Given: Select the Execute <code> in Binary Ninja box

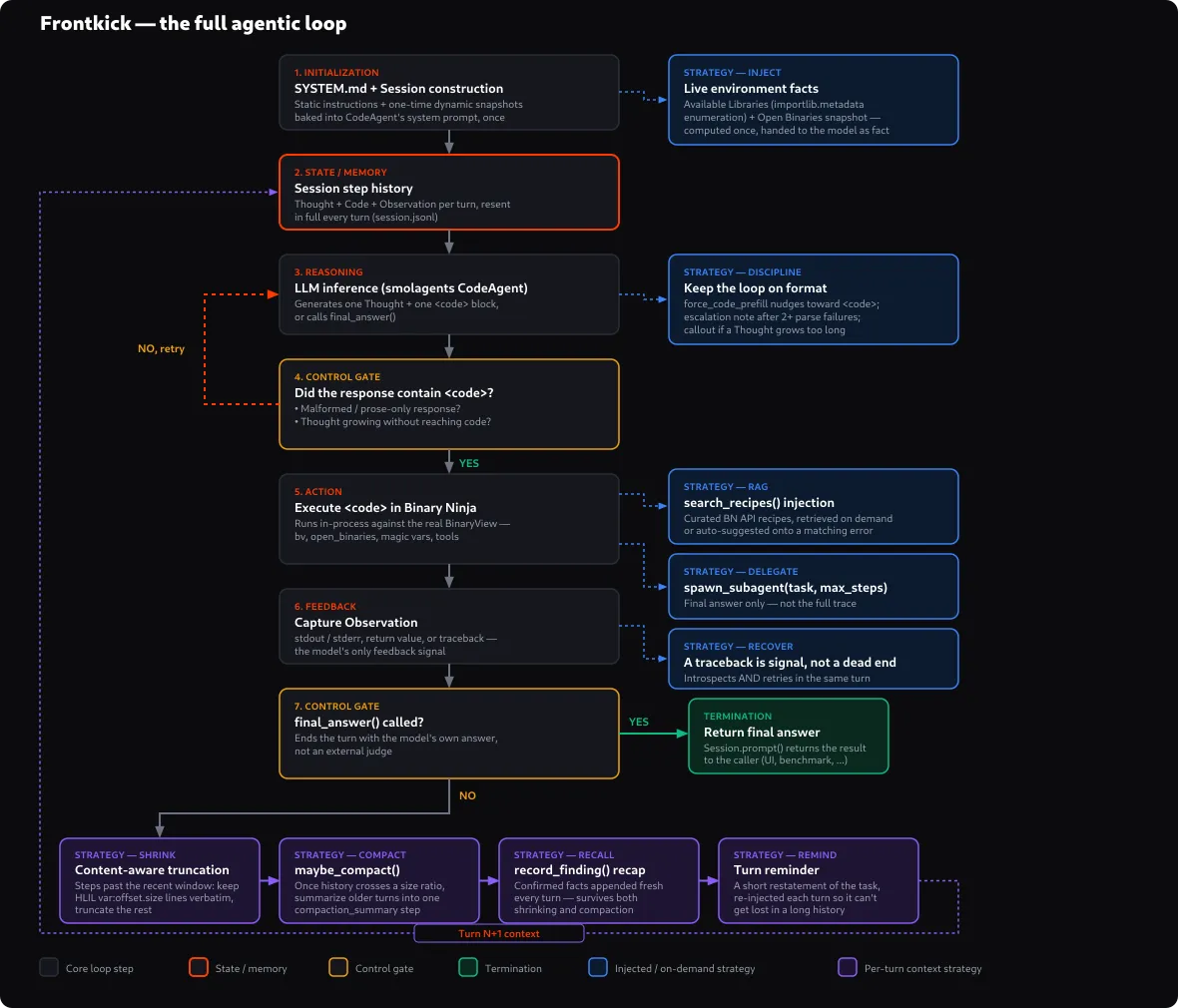Looking at the screenshot, I should coord(448,518).
